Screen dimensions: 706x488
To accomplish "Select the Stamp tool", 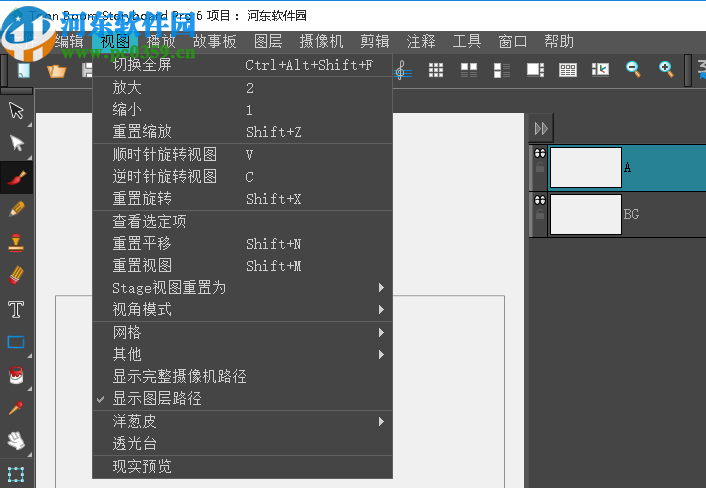I will point(16,243).
